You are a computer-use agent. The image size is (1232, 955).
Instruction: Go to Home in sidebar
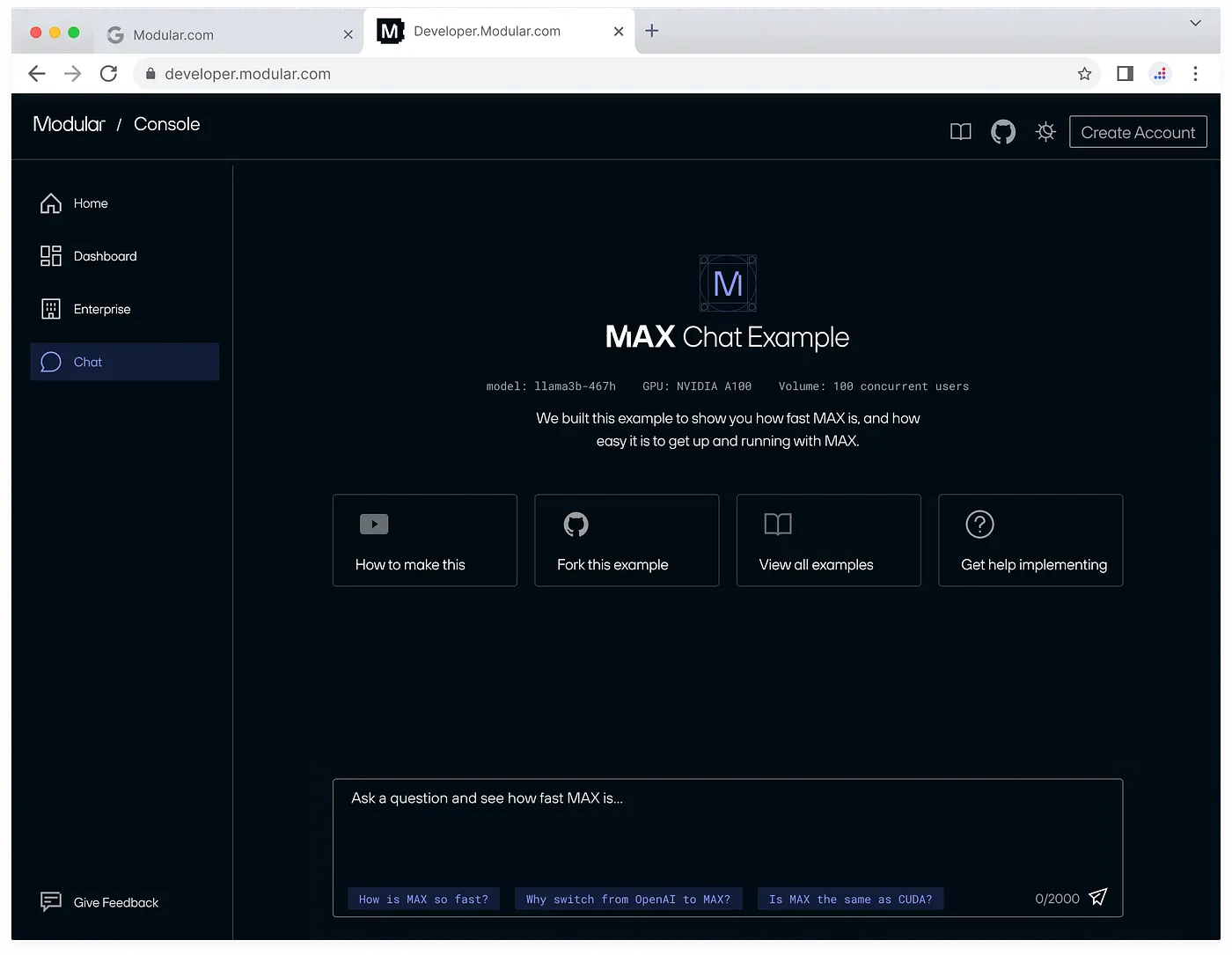click(125, 203)
